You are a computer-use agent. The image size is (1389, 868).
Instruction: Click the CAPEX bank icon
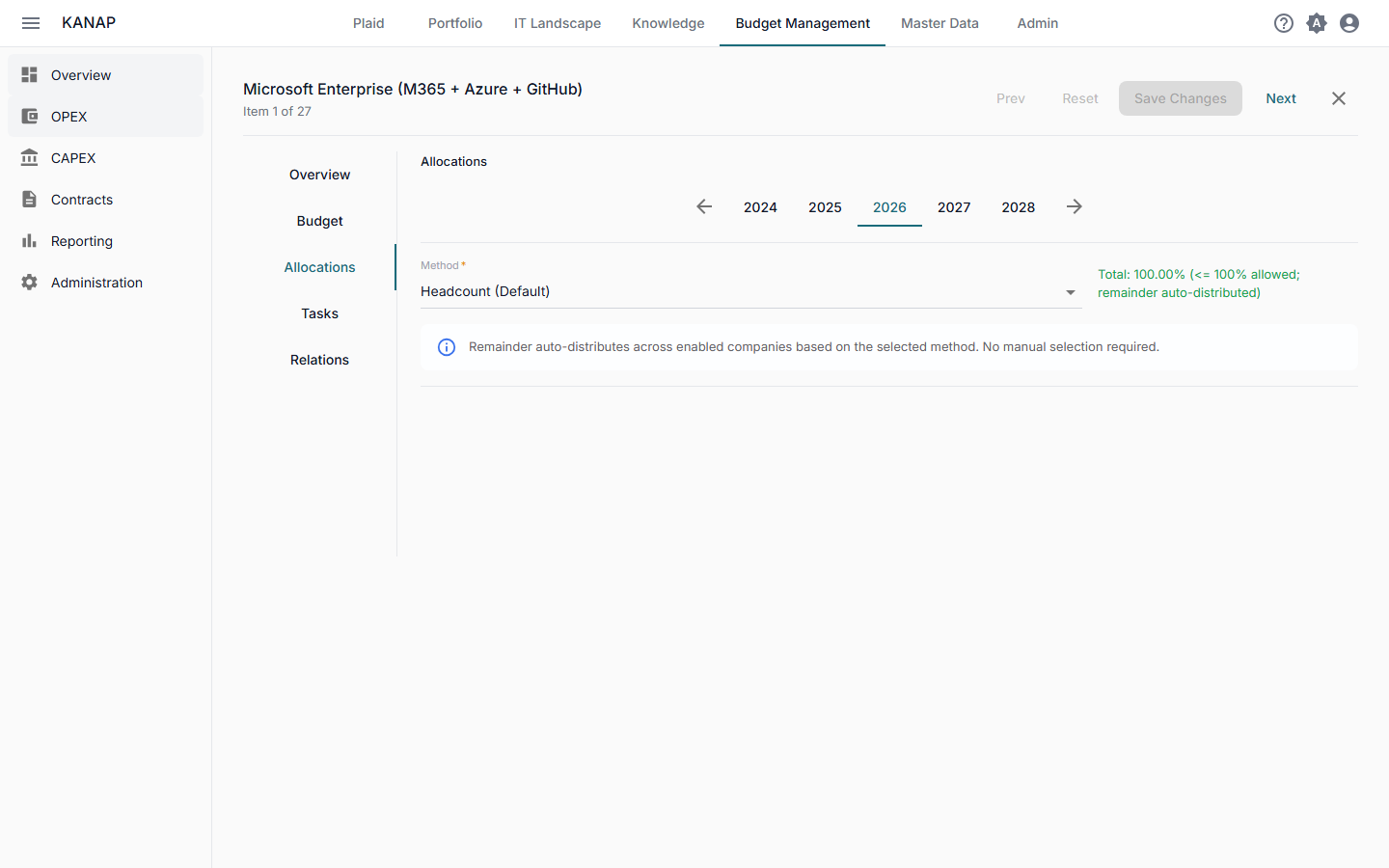30,158
